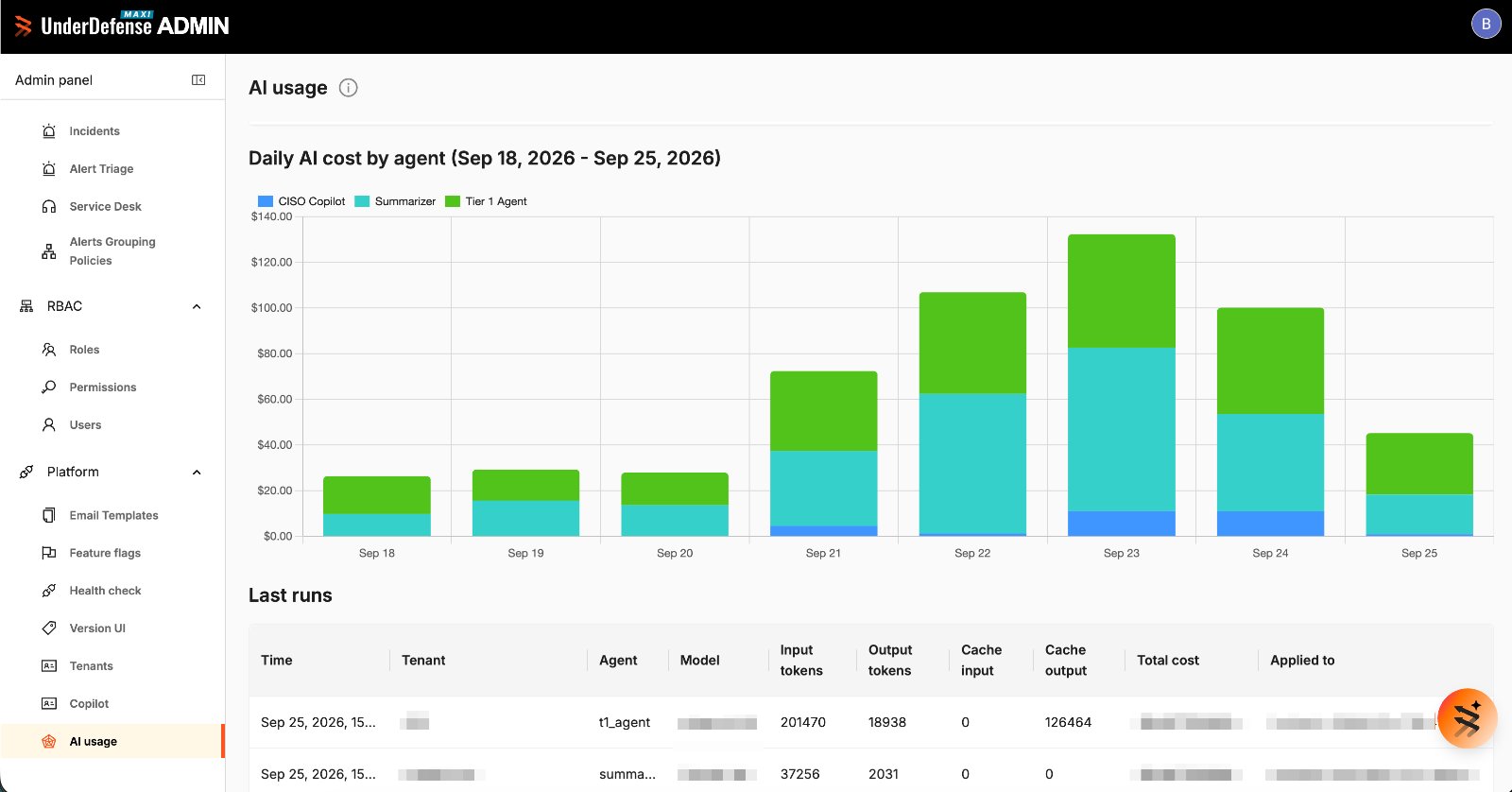Click the Feature flags icon
Image resolution: width=1512 pixels, height=792 pixels.
click(x=49, y=553)
